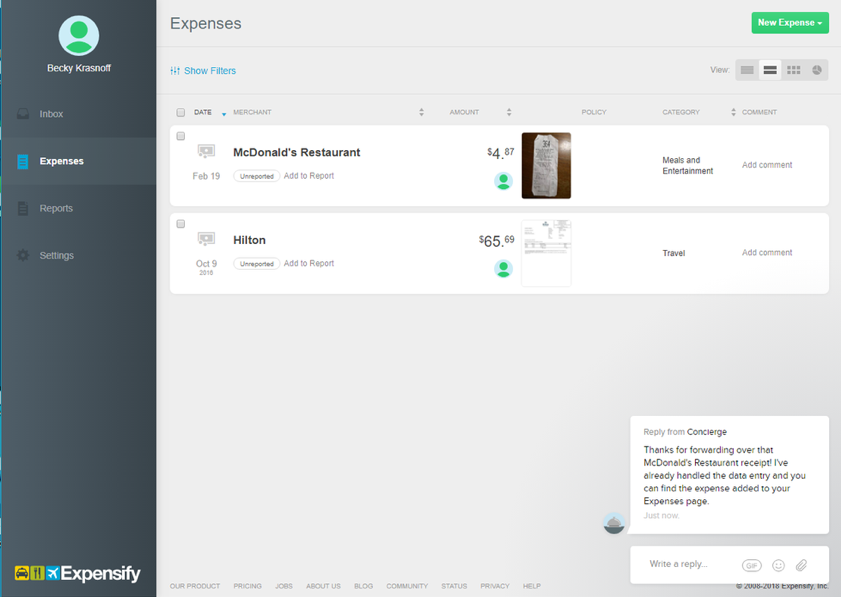Open the About Us footer link

click(x=323, y=586)
